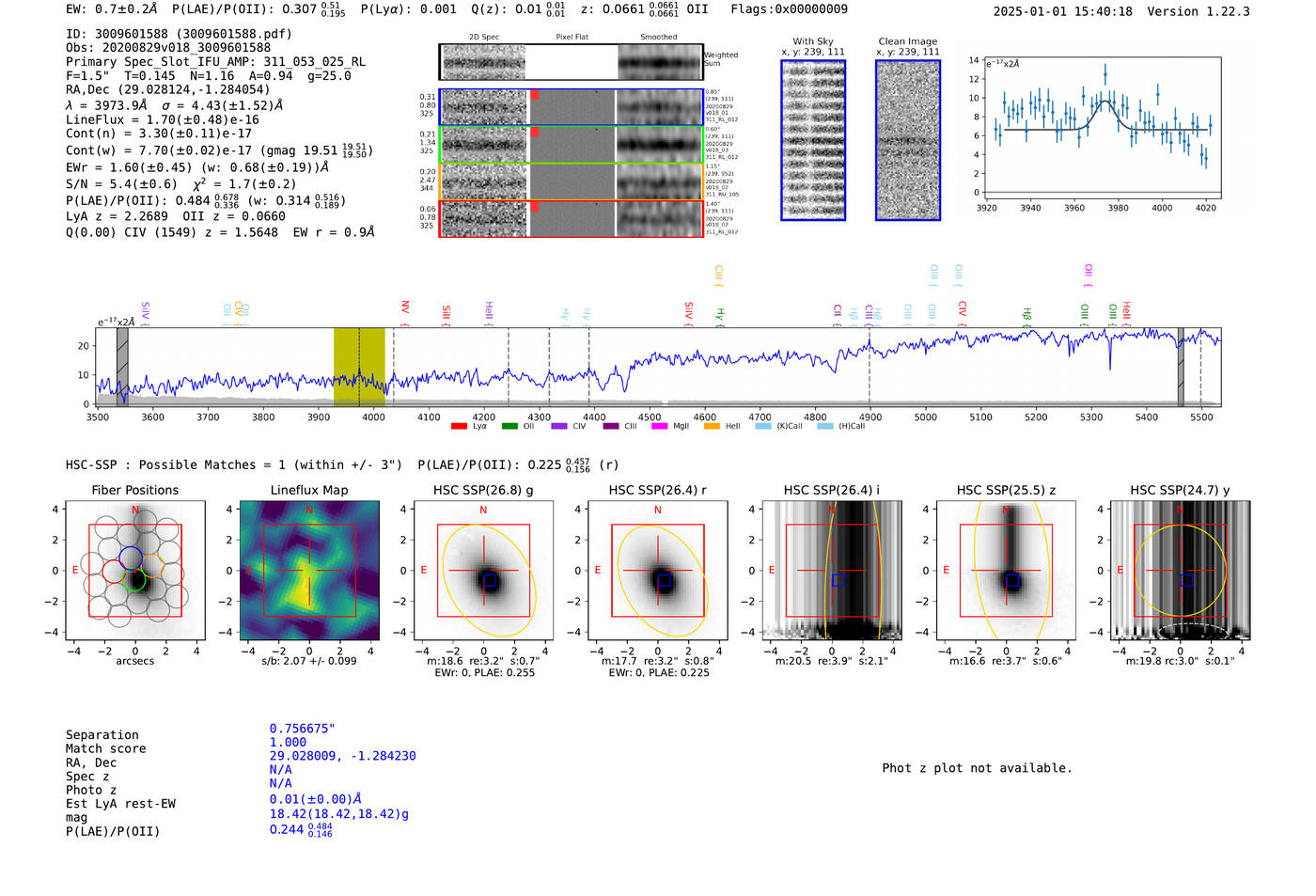Click the green-bordered 2D spectrum row
The height and width of the screenshot is (896, 1316).
(571, 144)
